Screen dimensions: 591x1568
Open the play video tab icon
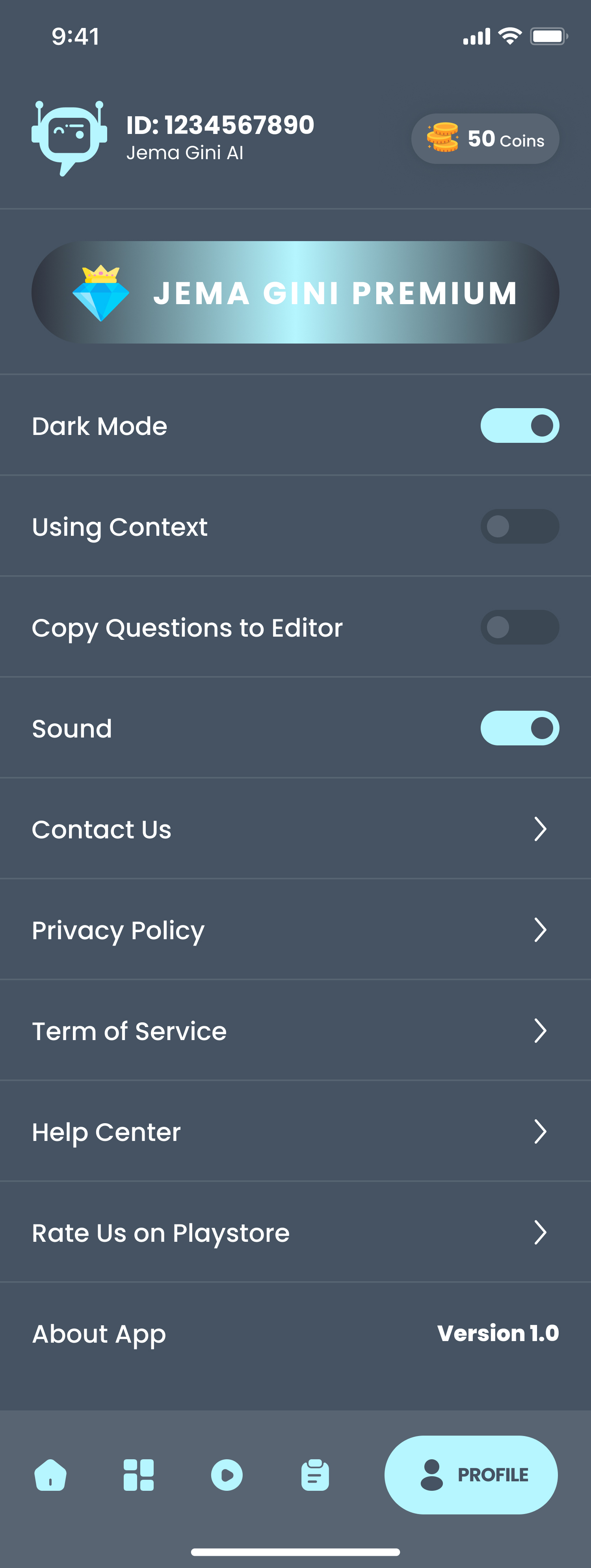[x=227, y=1475]
